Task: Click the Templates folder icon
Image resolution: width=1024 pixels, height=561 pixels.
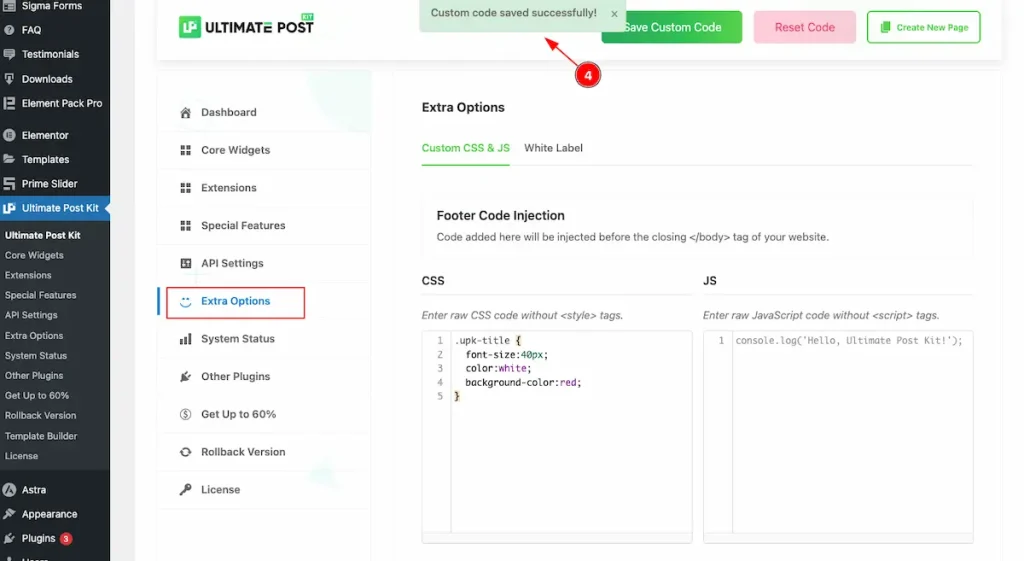Action: [9, 159]
